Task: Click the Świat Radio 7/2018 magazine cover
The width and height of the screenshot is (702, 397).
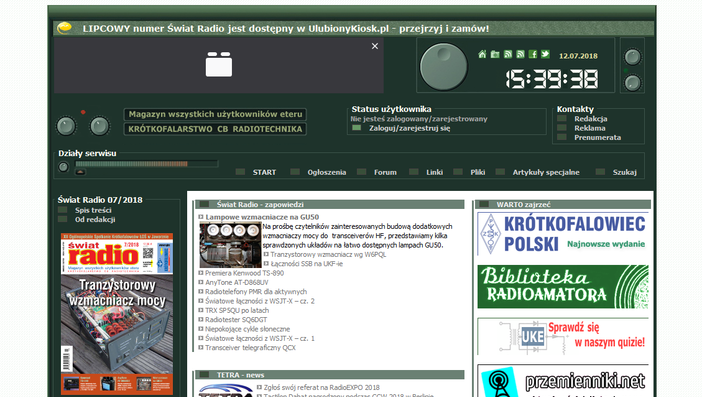Action: pos(117,314)
